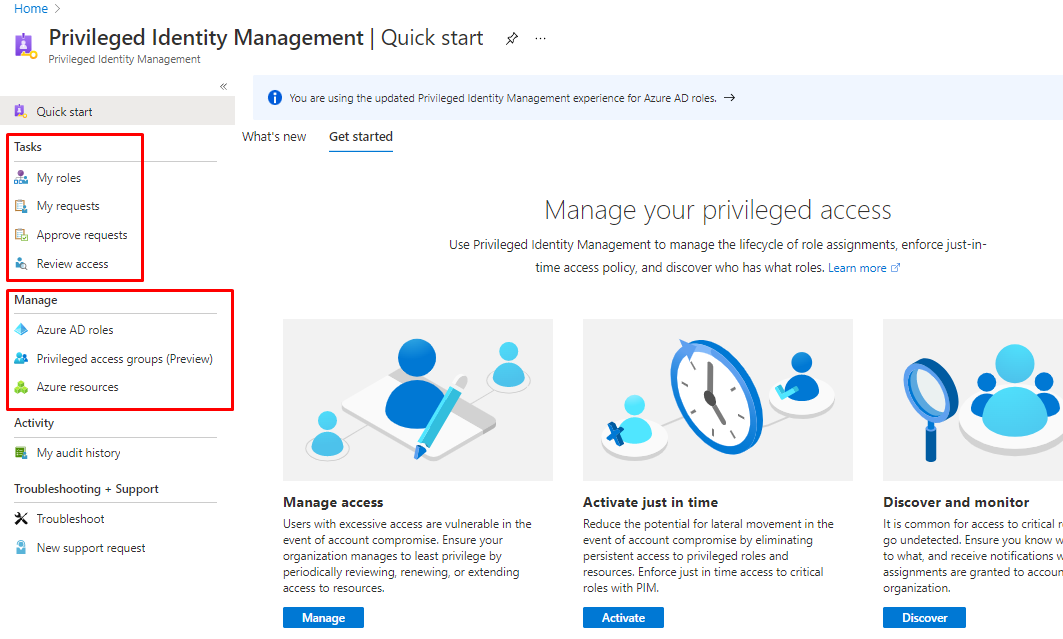Switch to the What's new tab
Screen dimensions: 1063x639
pyautogui.click(x=274, y=137)
